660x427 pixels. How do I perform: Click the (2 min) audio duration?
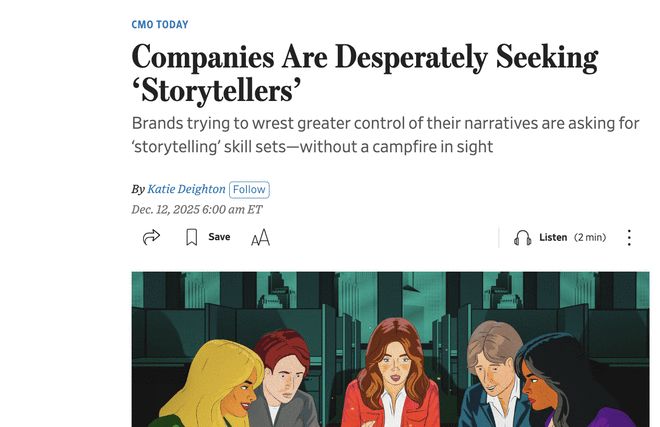590,238
